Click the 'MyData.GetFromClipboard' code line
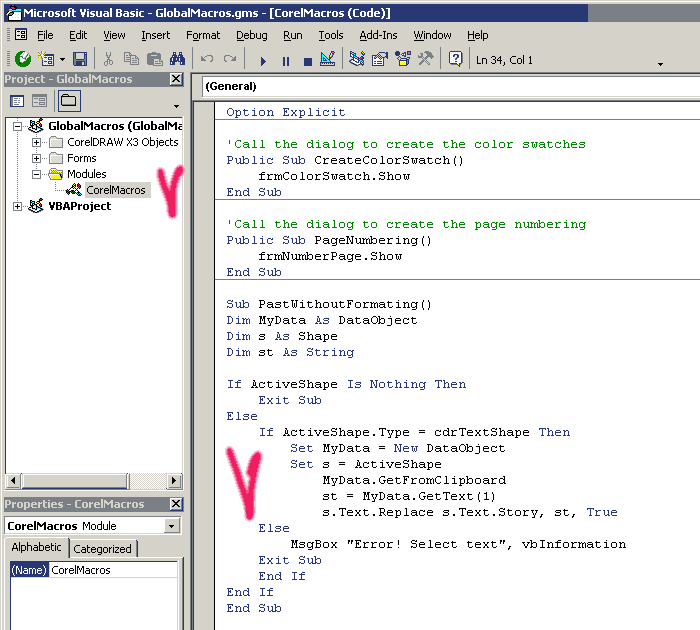700x630 pixels. 414,480
